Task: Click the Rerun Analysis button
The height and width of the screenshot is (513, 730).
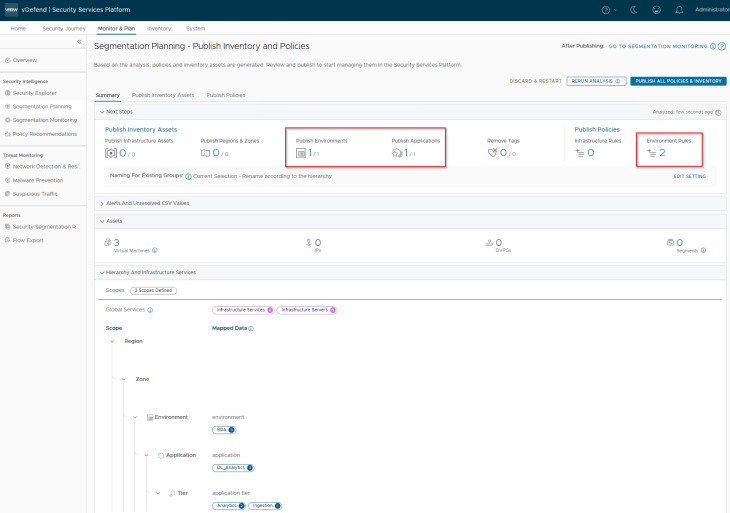Action: pyautogui.click(x=596, y=80)
